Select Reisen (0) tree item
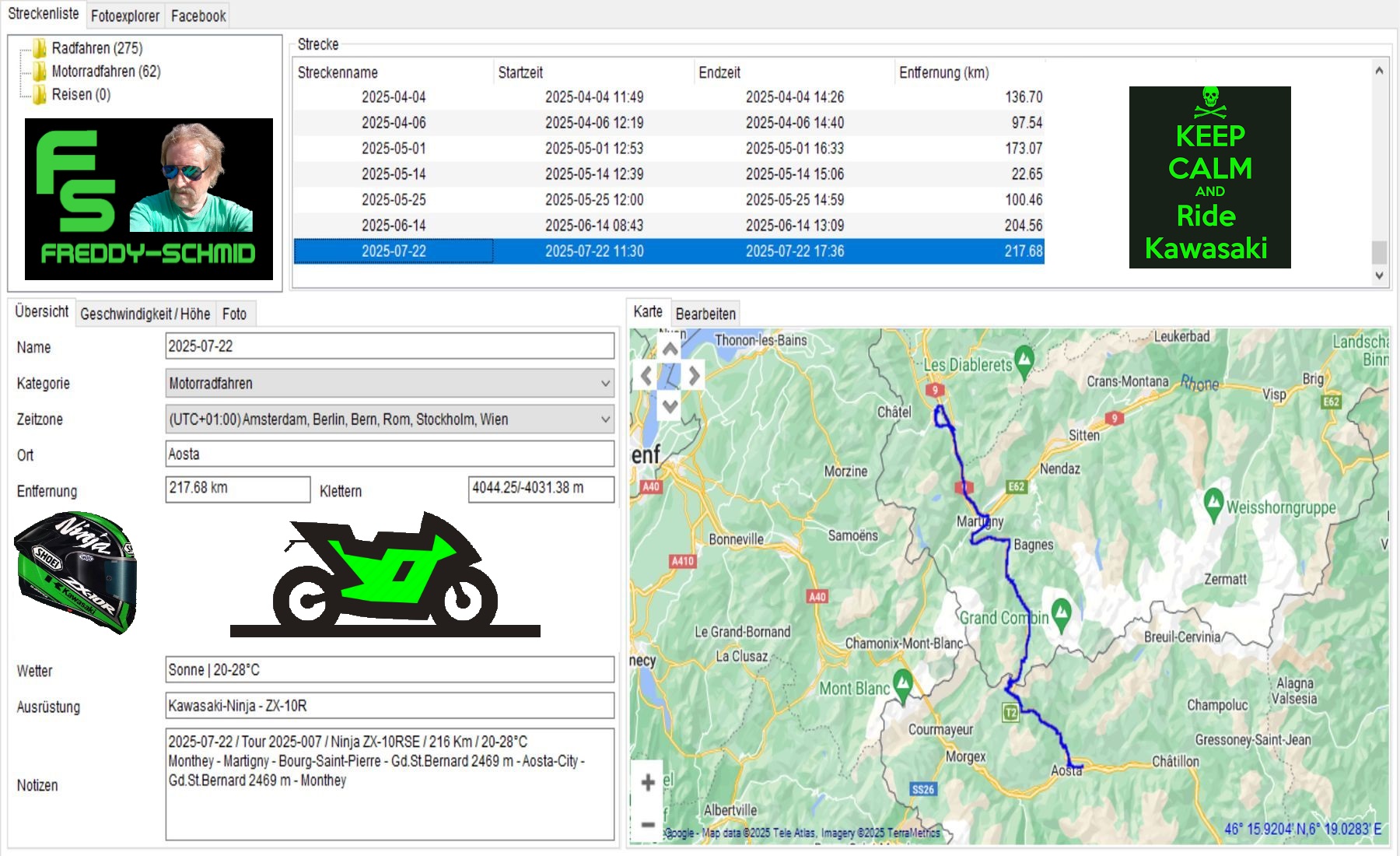 pyautogui.click(x=81, y=95)
